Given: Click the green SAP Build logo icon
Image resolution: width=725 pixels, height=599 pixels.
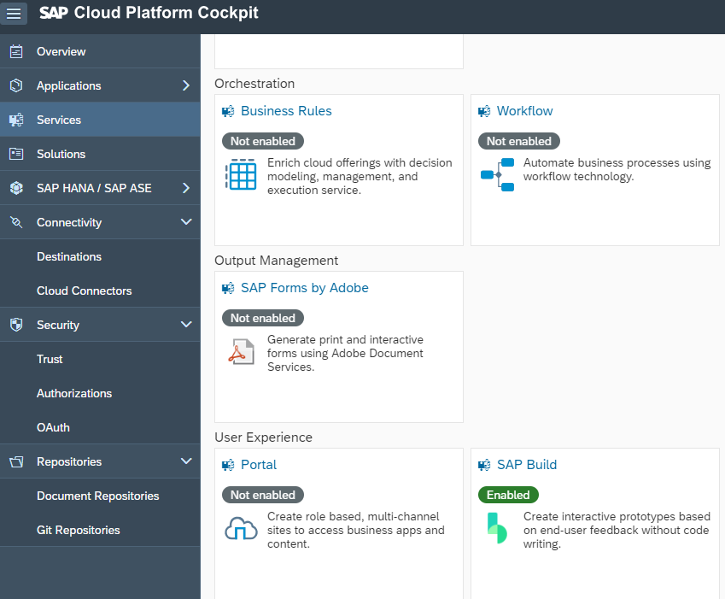Looking at the screenshot, I should point(497,528).
